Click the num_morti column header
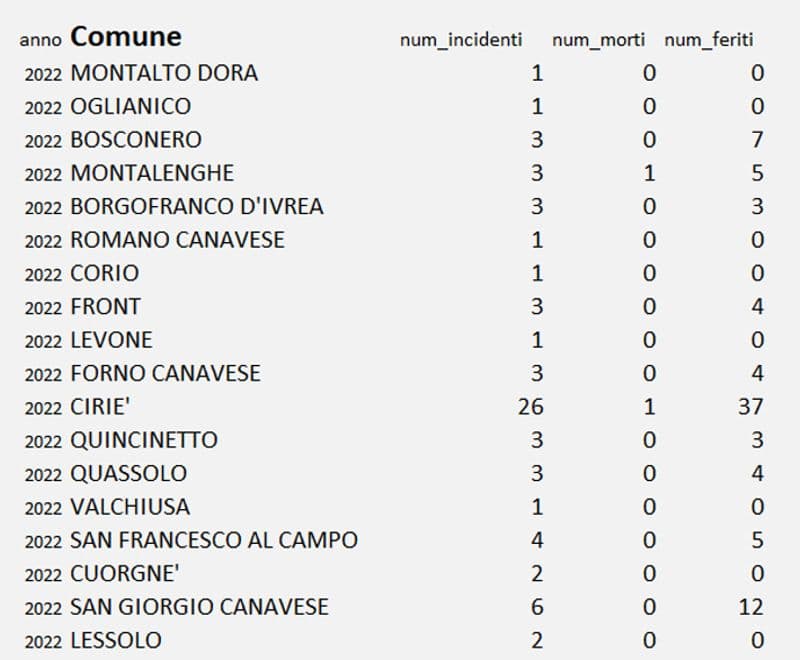 tap(600, 40)
